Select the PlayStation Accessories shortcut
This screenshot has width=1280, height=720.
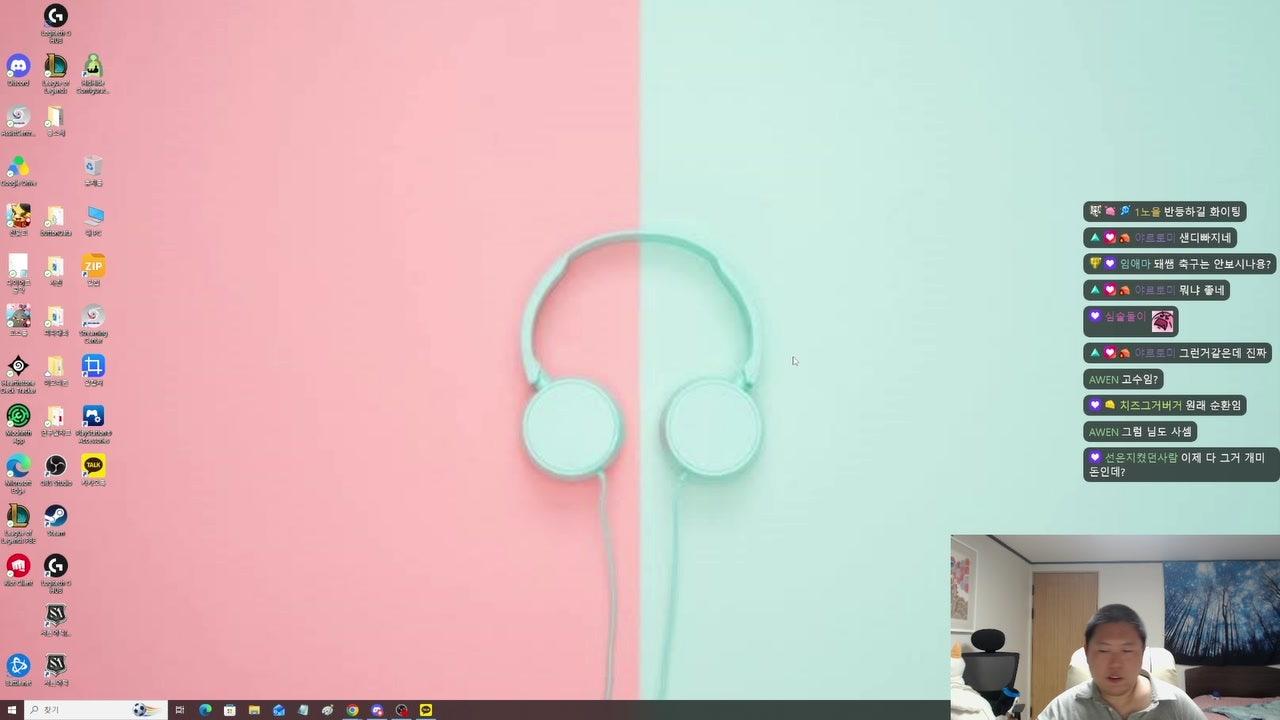pyautogui.click(x=93, y=422)
